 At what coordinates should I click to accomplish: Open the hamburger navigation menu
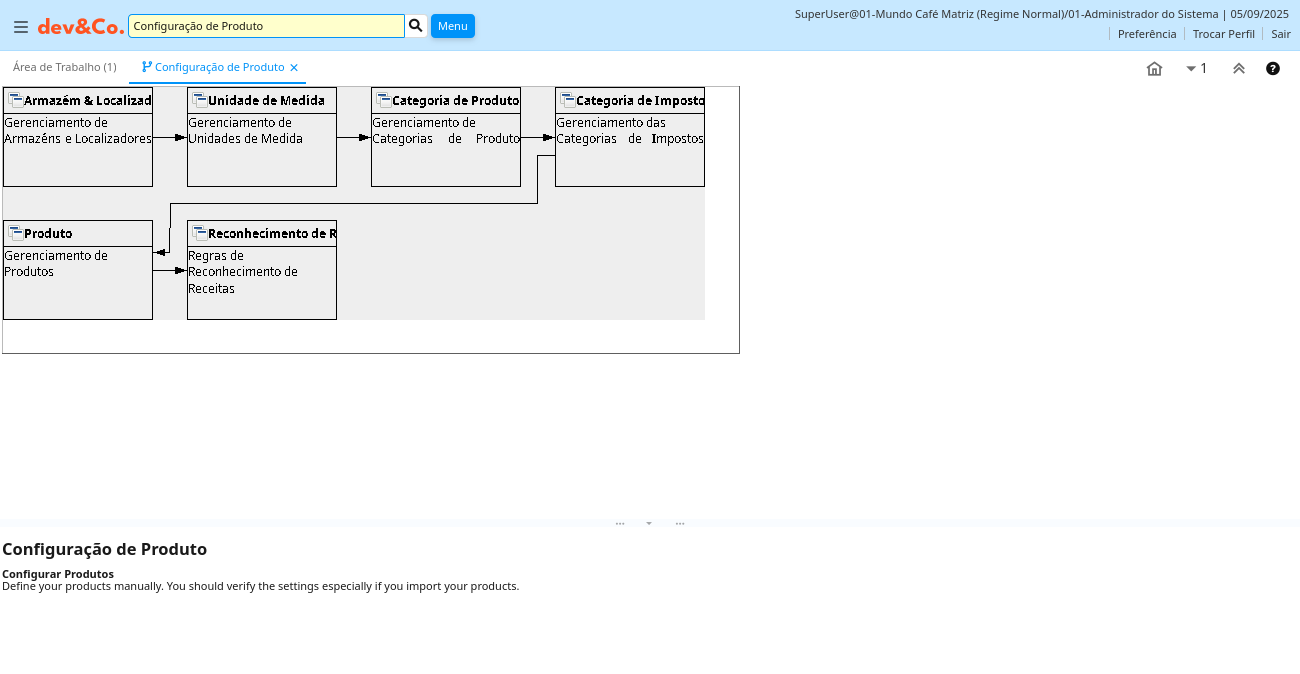tap(21, 27)
